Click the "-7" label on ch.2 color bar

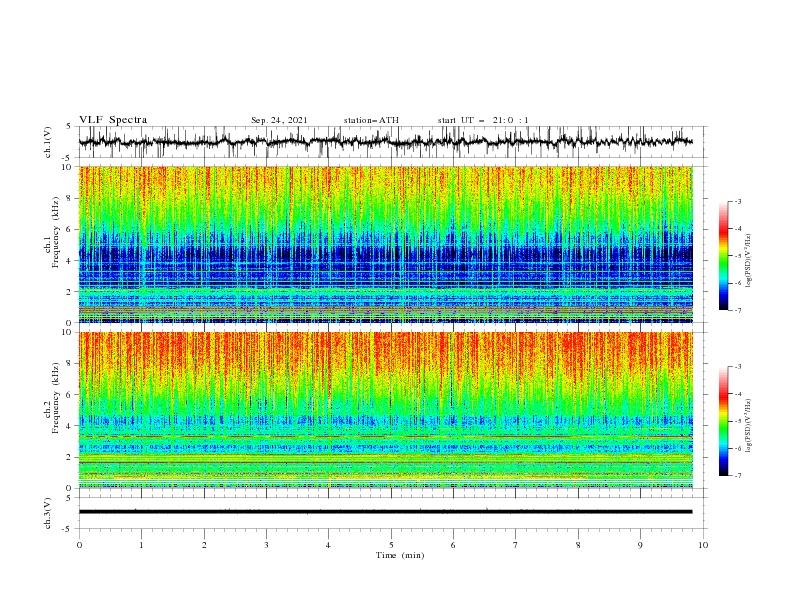737,476
